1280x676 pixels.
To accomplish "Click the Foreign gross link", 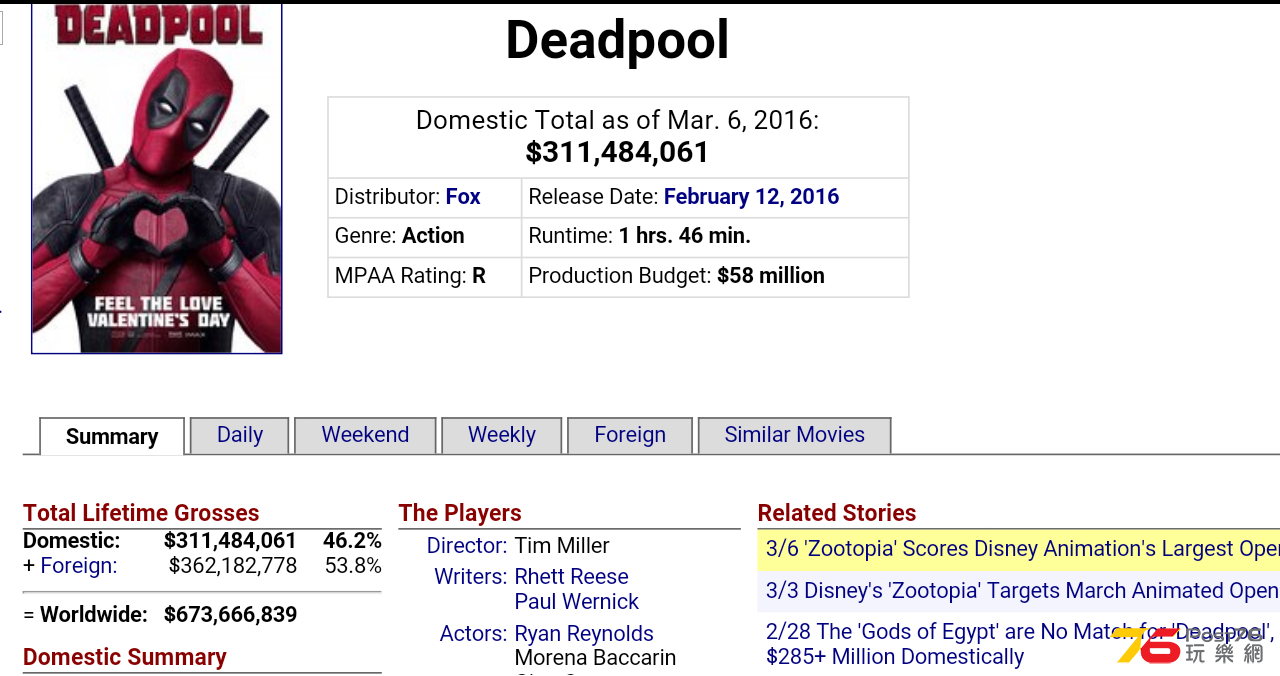I will 79,566.
